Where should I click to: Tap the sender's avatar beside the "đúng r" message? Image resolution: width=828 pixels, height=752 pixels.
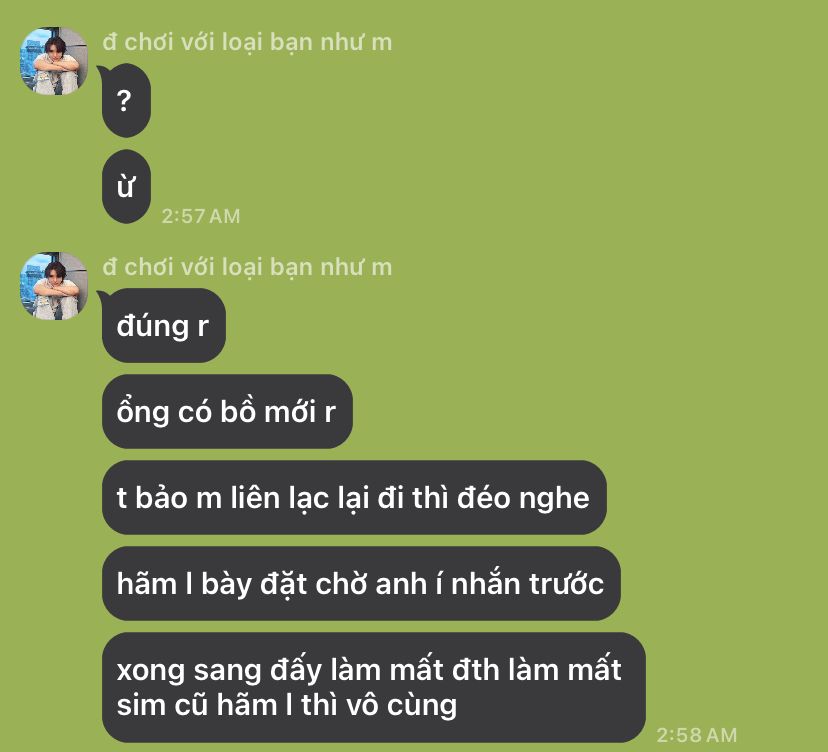click(x=54, y=286)
